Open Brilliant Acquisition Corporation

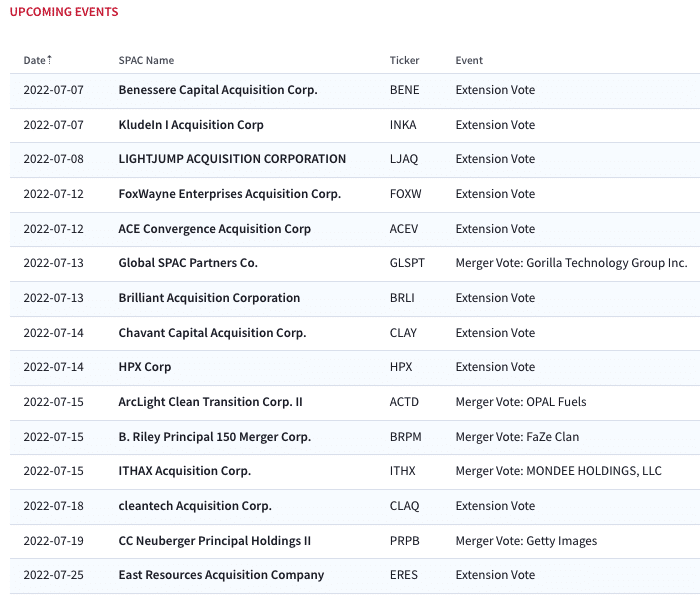click(209, 298)
